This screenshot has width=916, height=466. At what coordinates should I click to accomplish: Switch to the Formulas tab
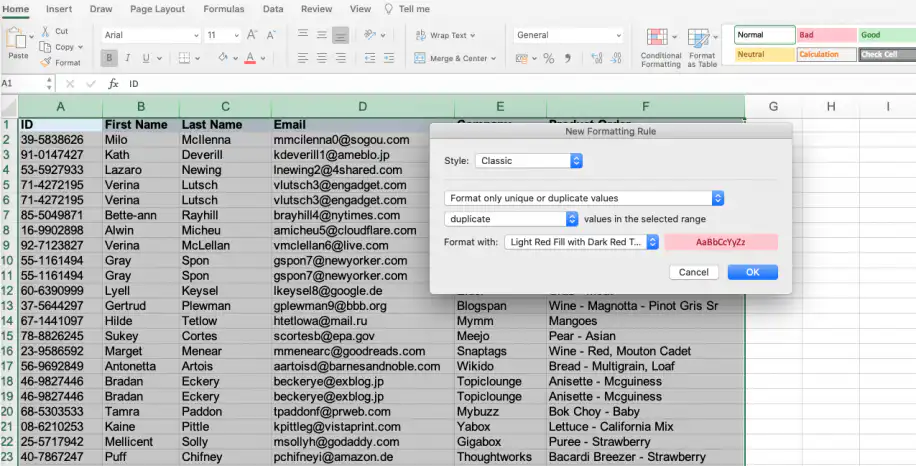(224, 9)
